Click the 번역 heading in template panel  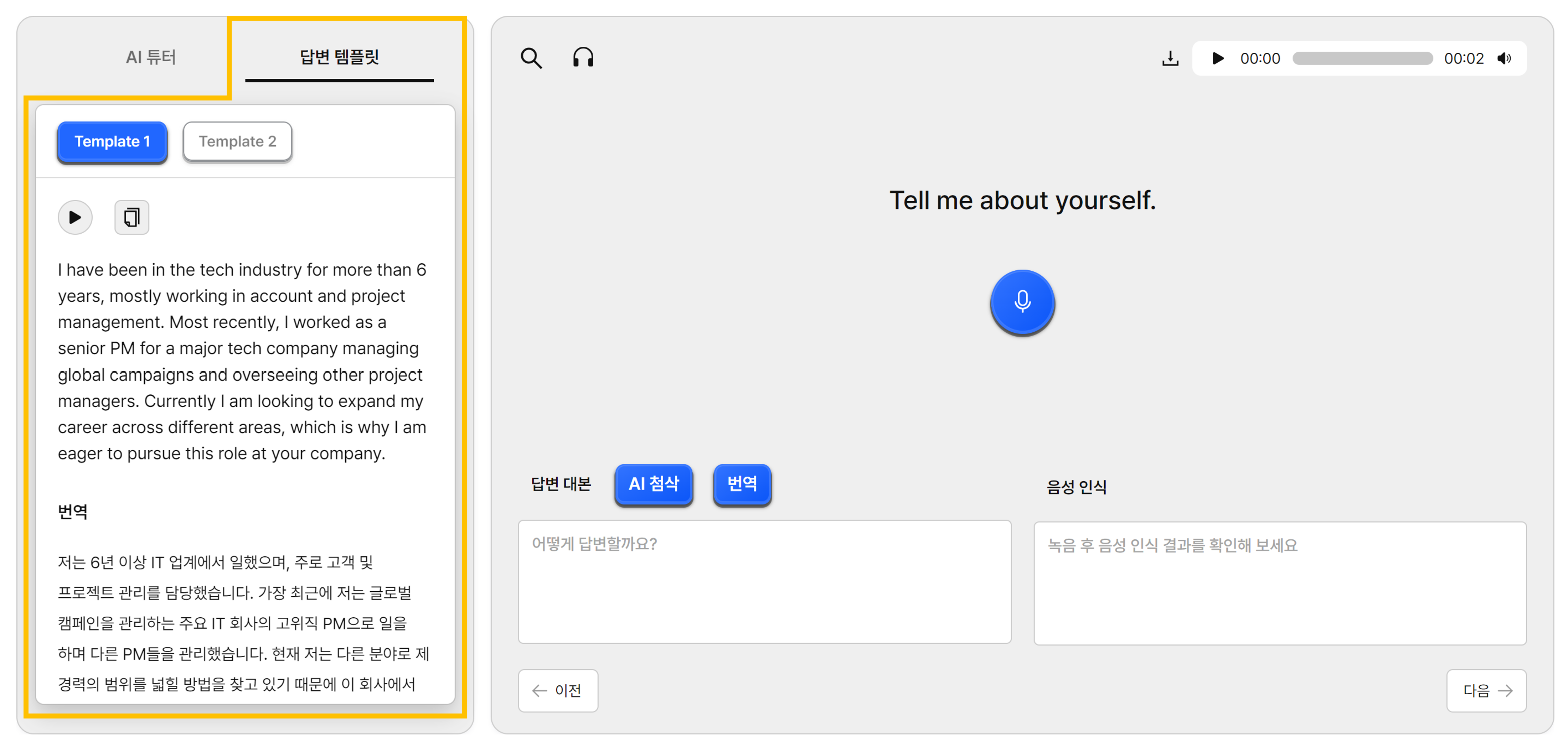click(72, 512)
